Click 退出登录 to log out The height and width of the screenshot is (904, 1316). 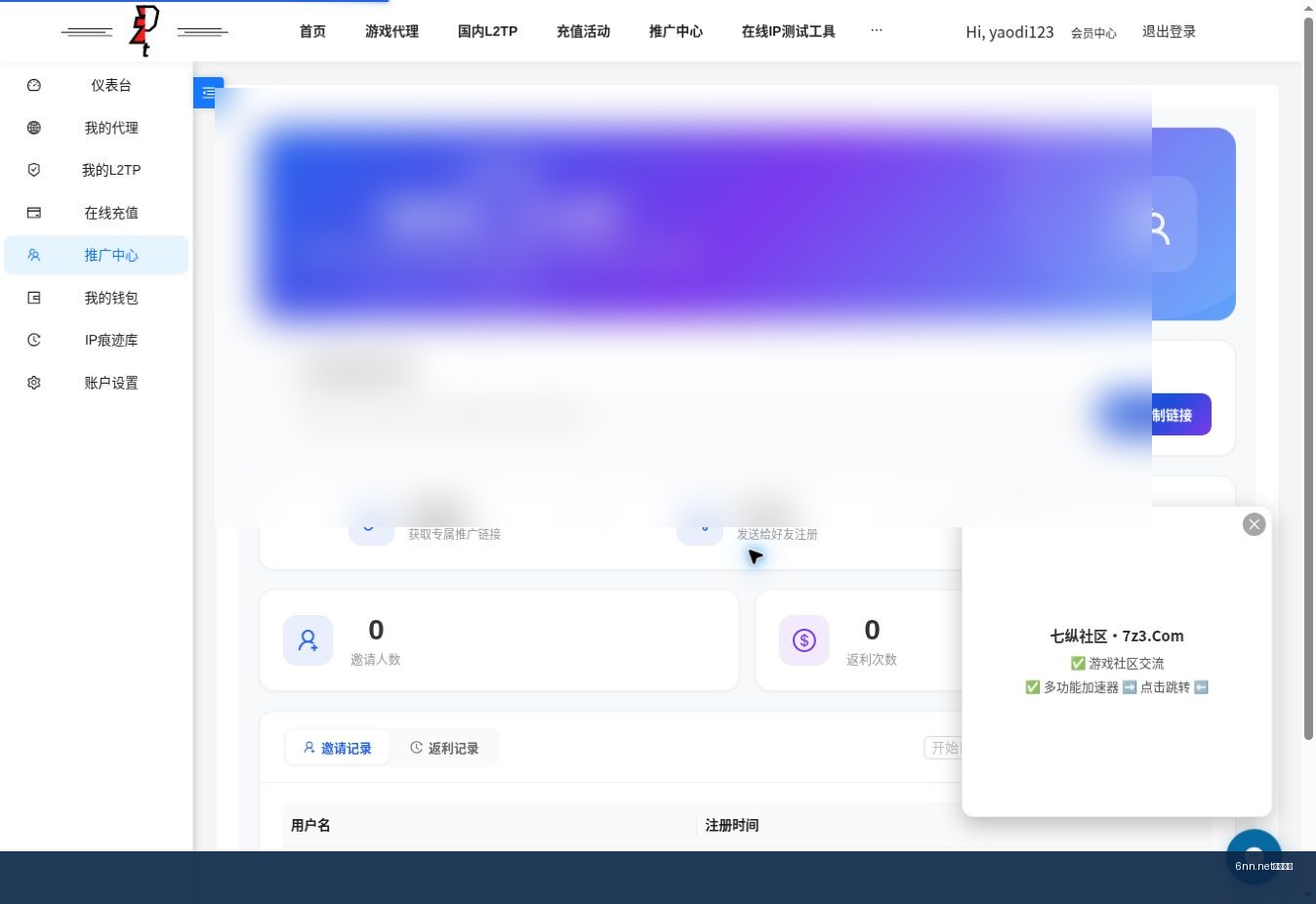pos(1169,31)
